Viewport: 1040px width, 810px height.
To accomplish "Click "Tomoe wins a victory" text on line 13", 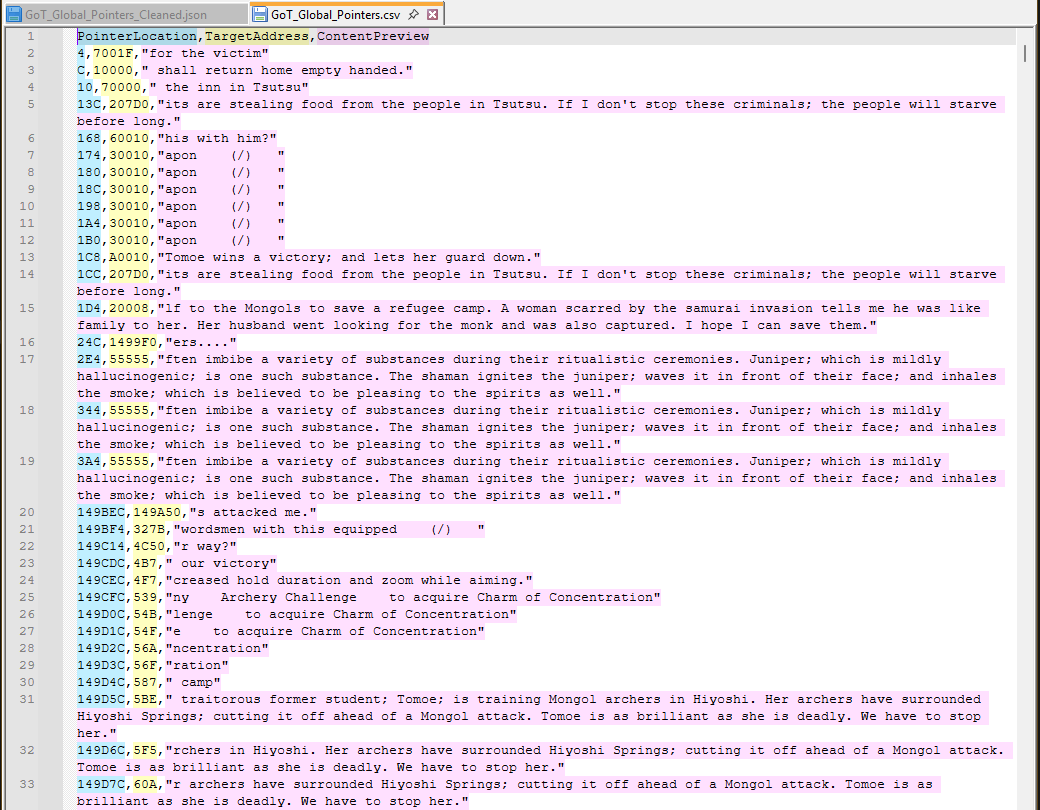I will point(245,257).
